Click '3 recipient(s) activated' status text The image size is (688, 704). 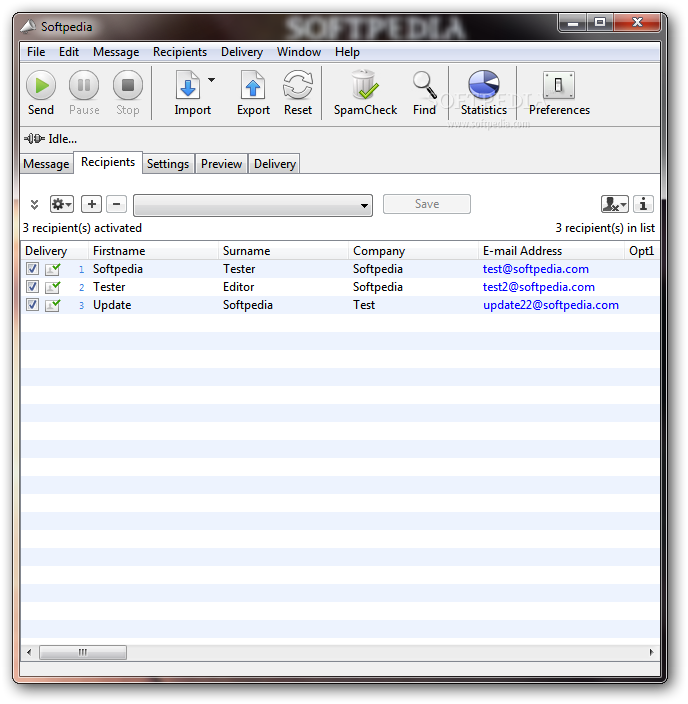click(82, 228)
